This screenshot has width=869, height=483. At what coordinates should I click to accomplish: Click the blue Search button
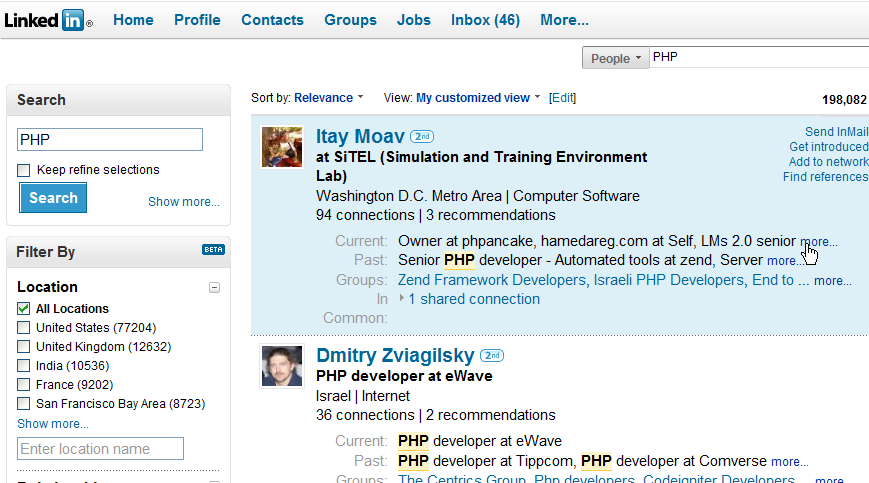[x=53, y=198]
